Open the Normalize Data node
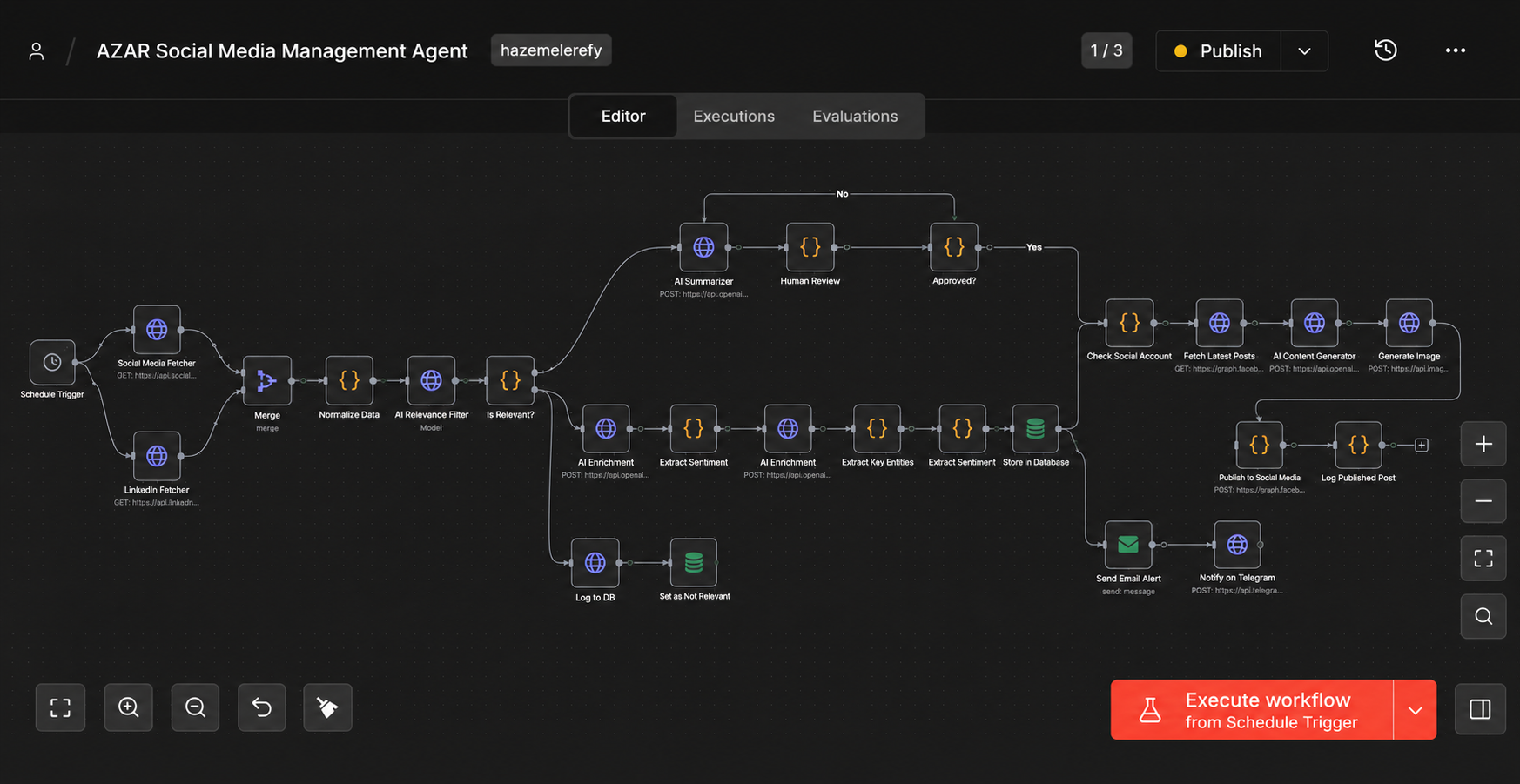 (349, 380)
